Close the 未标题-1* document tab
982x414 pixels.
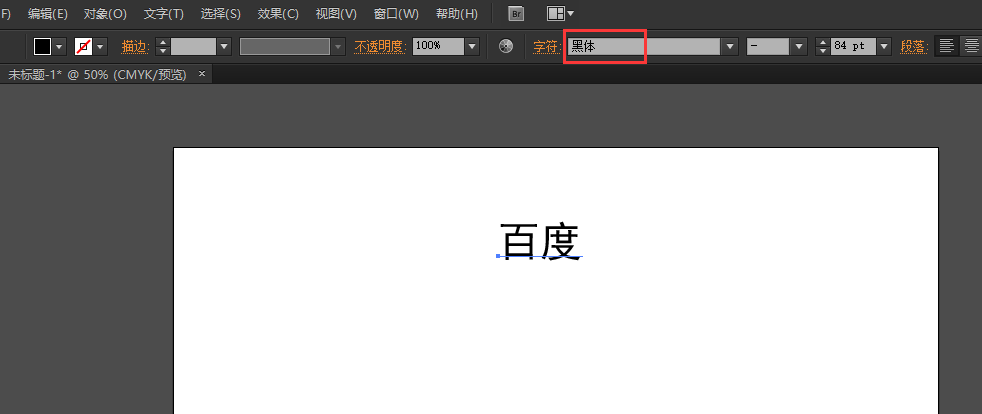click(x=202, y=74)
